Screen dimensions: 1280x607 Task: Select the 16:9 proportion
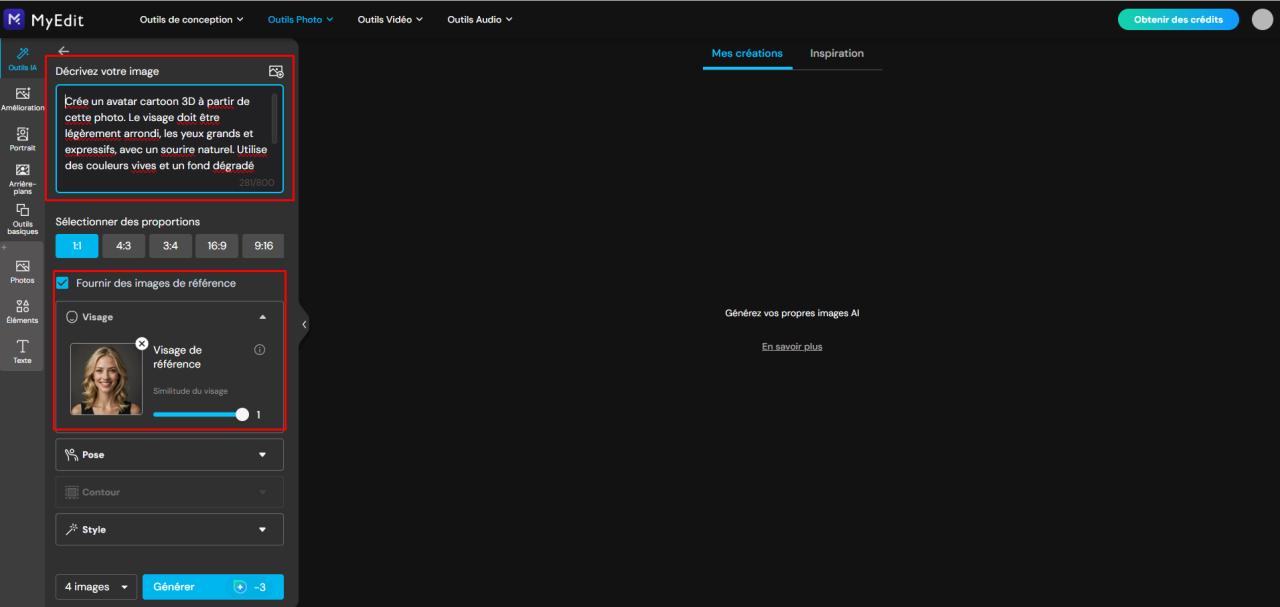coord(217,246)
